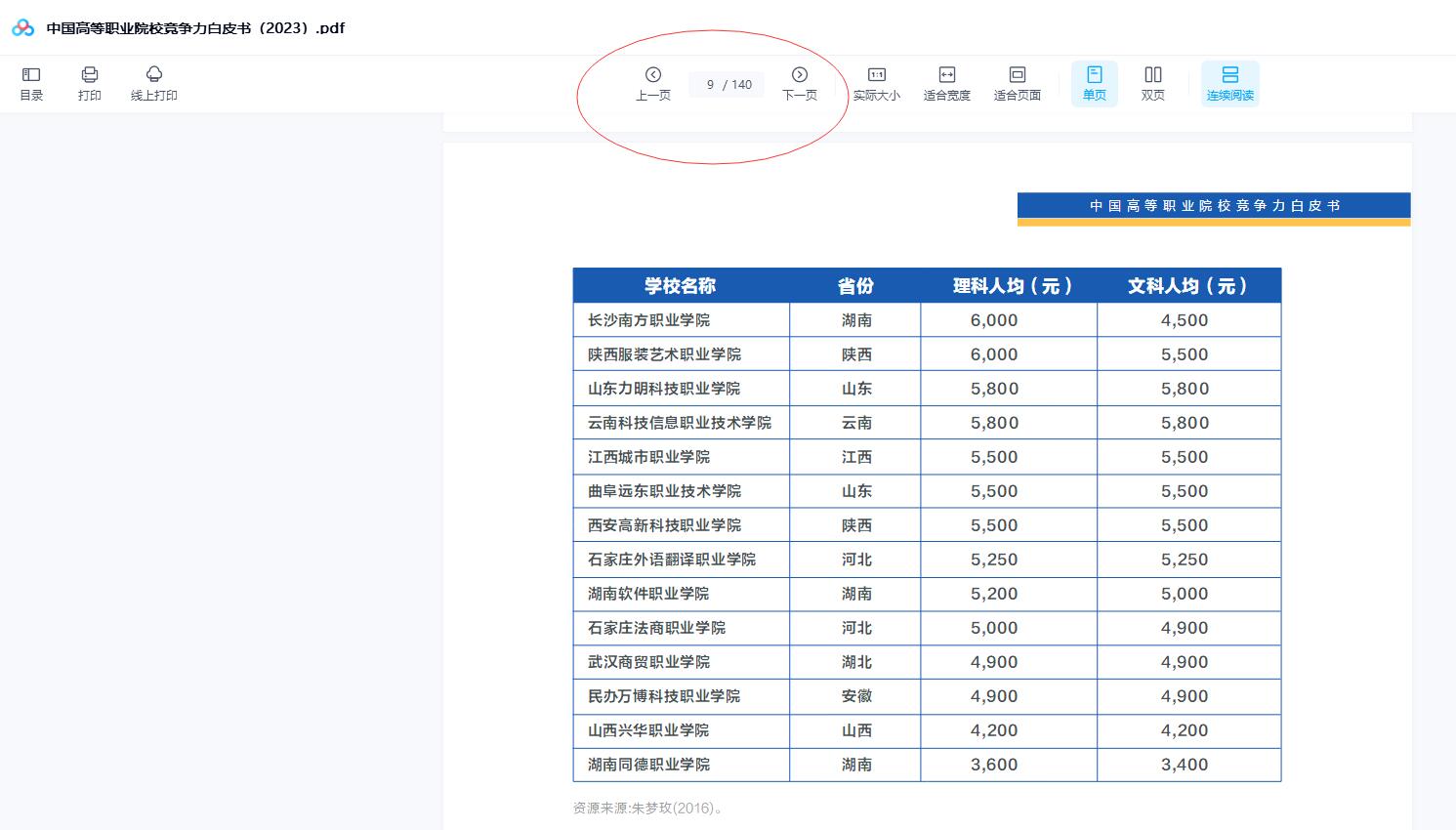Set zoom to actual size (实际大小)
The image size is (1456, 830).
point(876,83)
